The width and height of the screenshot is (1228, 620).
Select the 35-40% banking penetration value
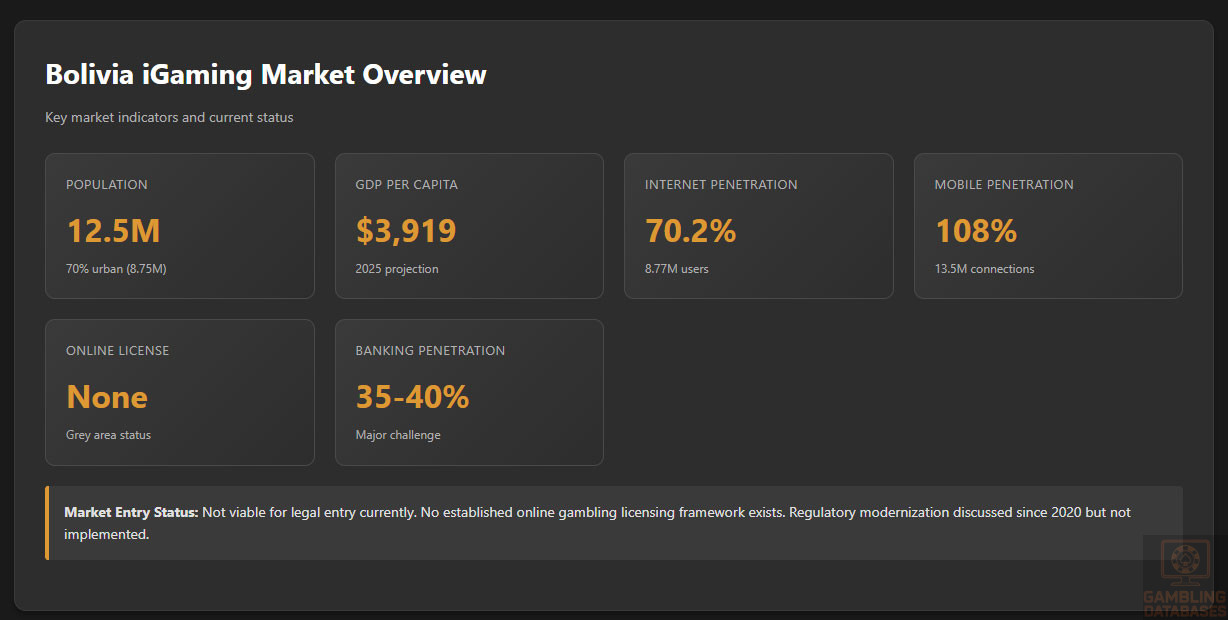click(x=412, y=397)
